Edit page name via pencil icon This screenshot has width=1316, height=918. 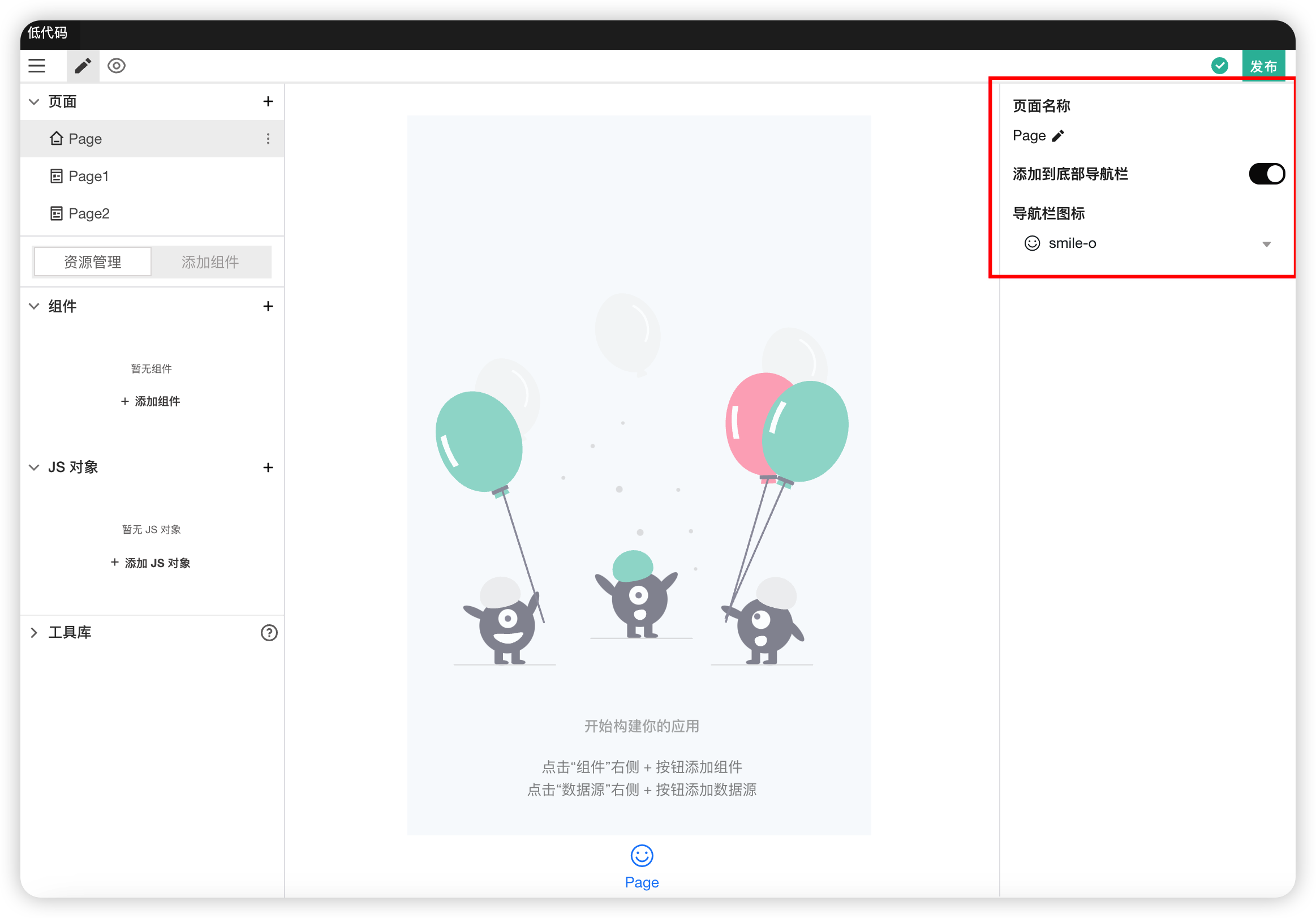[x=1058, y=136]
